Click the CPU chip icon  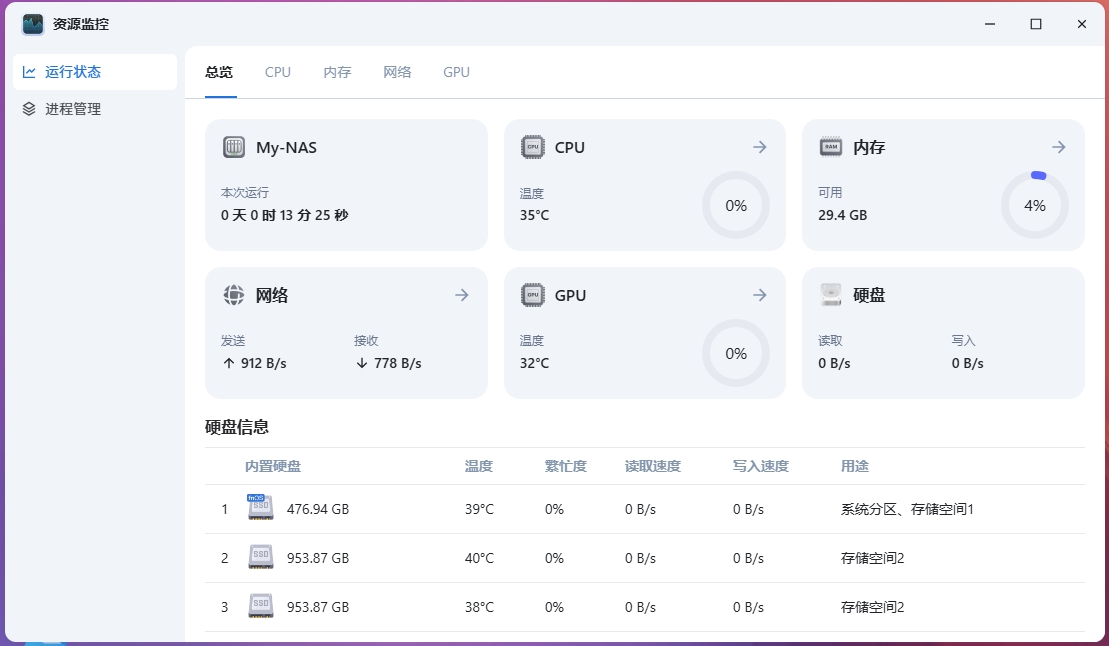(x=533, y=147)
